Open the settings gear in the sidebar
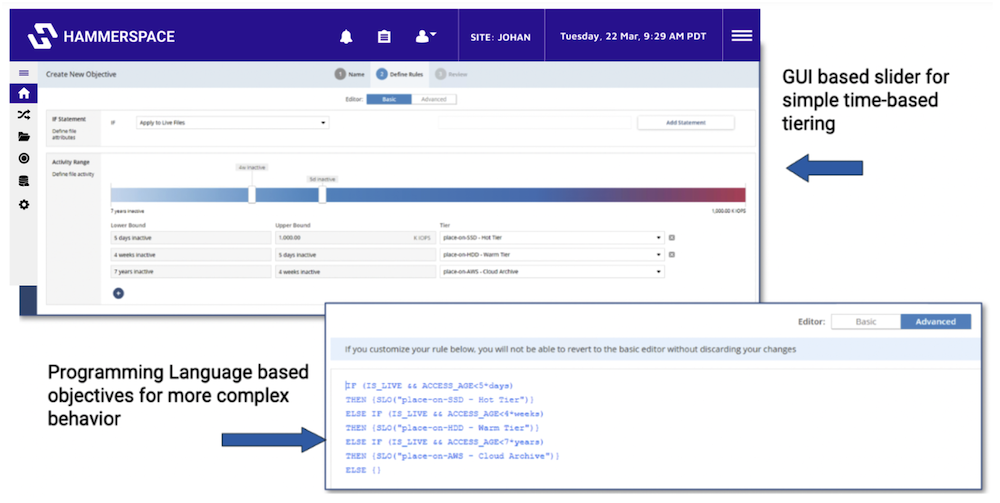Image resolution: width=1000 pixels, height=503 pixels. (x=24, y=205)
